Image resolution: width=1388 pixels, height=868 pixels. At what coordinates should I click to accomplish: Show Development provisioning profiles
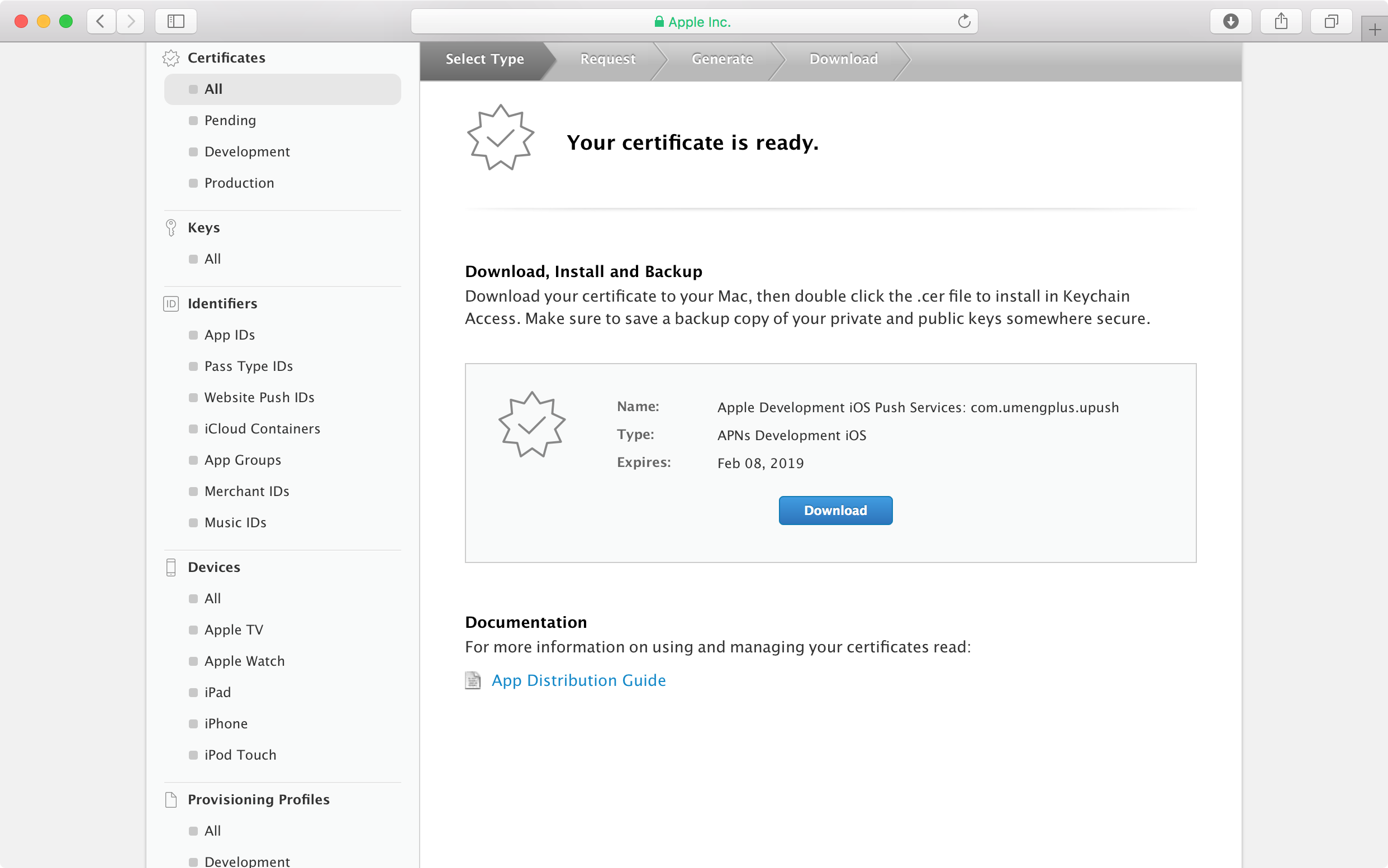[247, 861]
